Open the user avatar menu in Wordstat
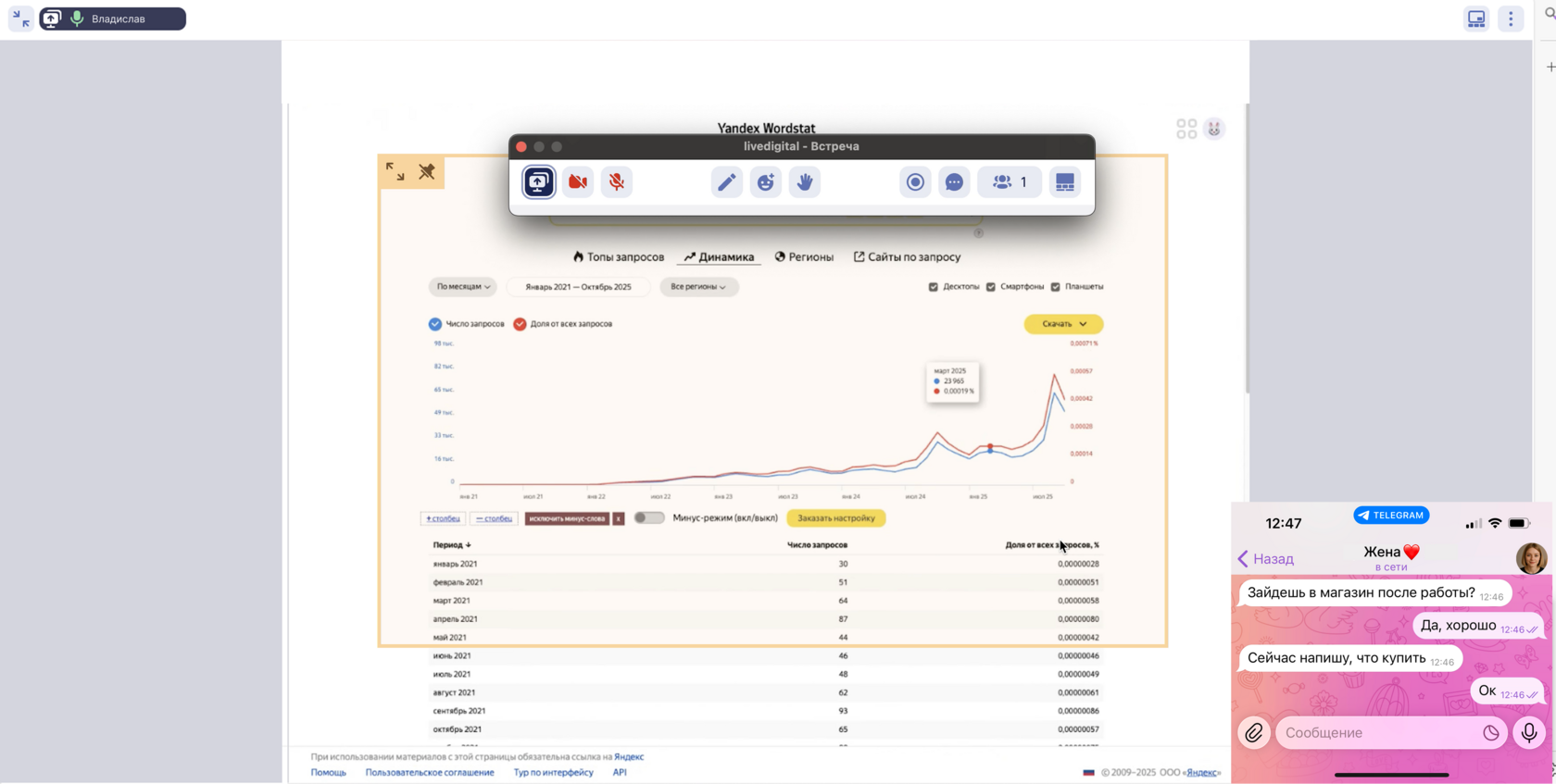 [x=1214, y=129]
